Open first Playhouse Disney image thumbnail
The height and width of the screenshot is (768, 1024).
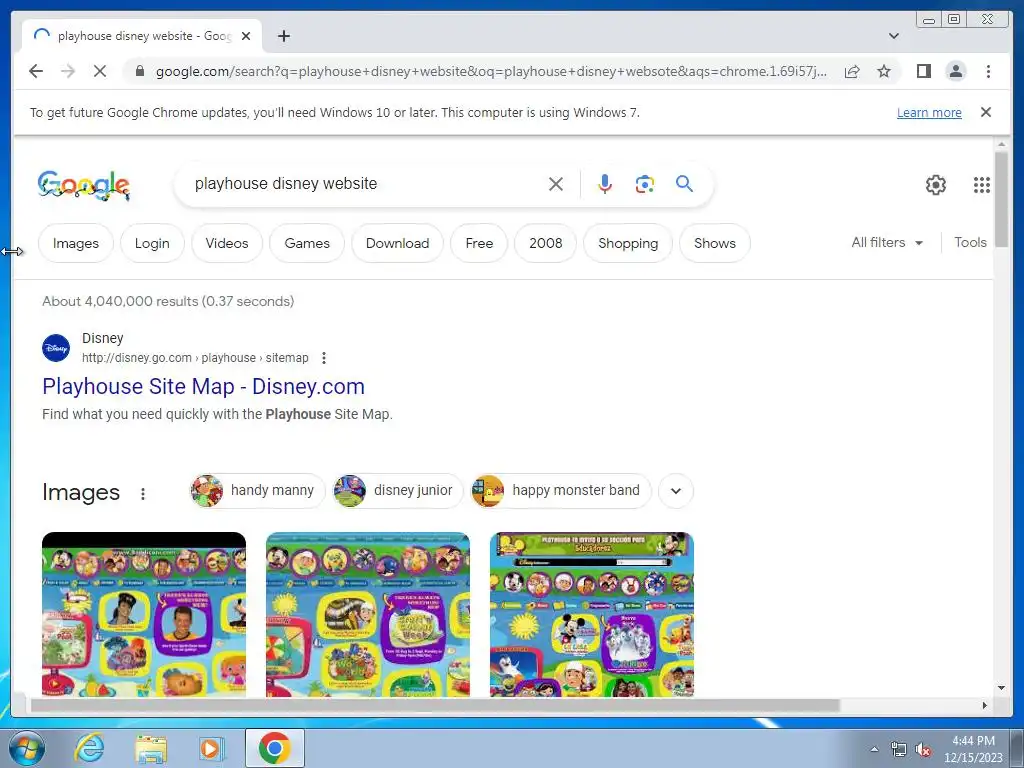(x=144, y=615)
